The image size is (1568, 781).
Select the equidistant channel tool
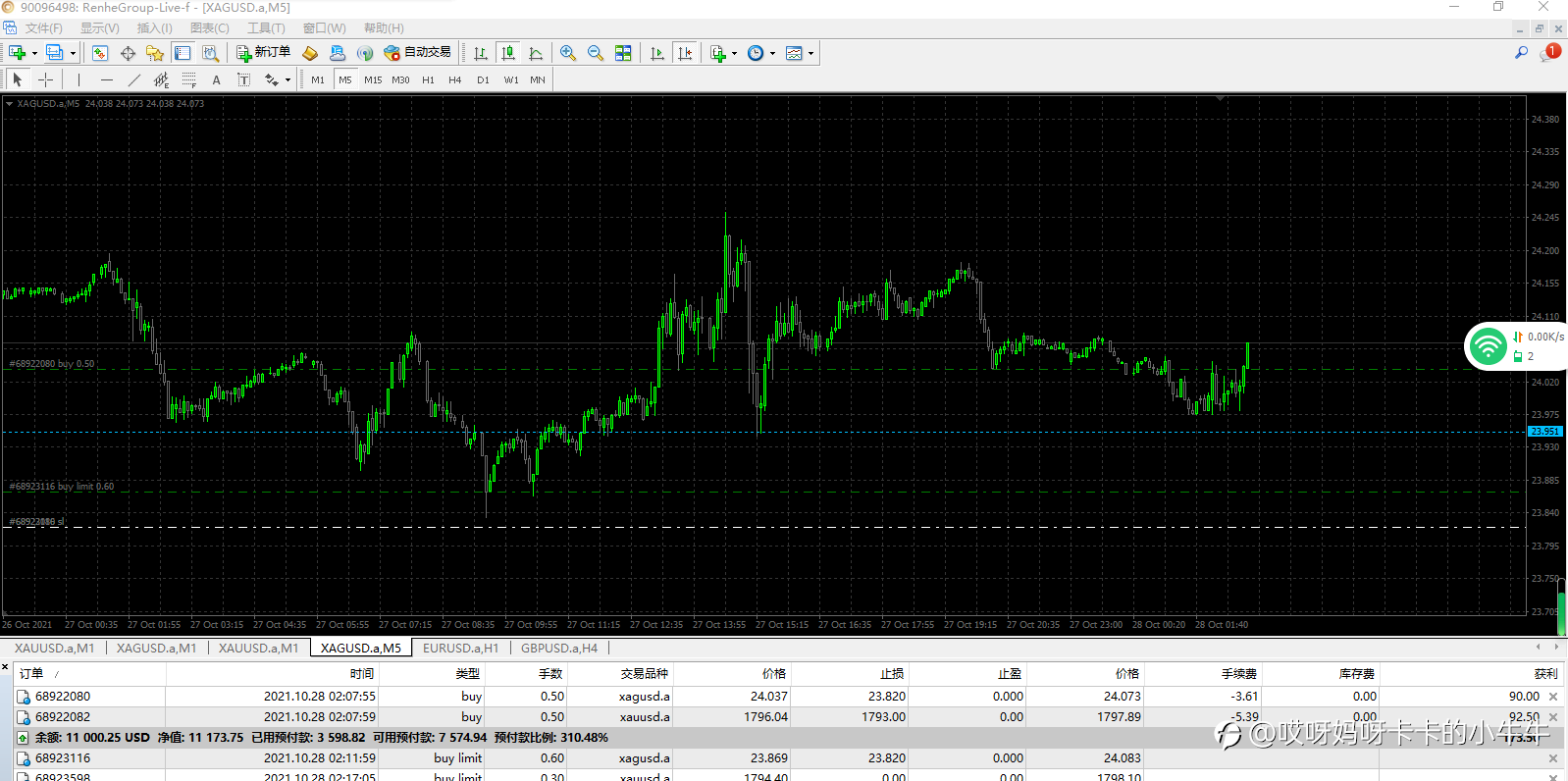(x=162, y=79)
